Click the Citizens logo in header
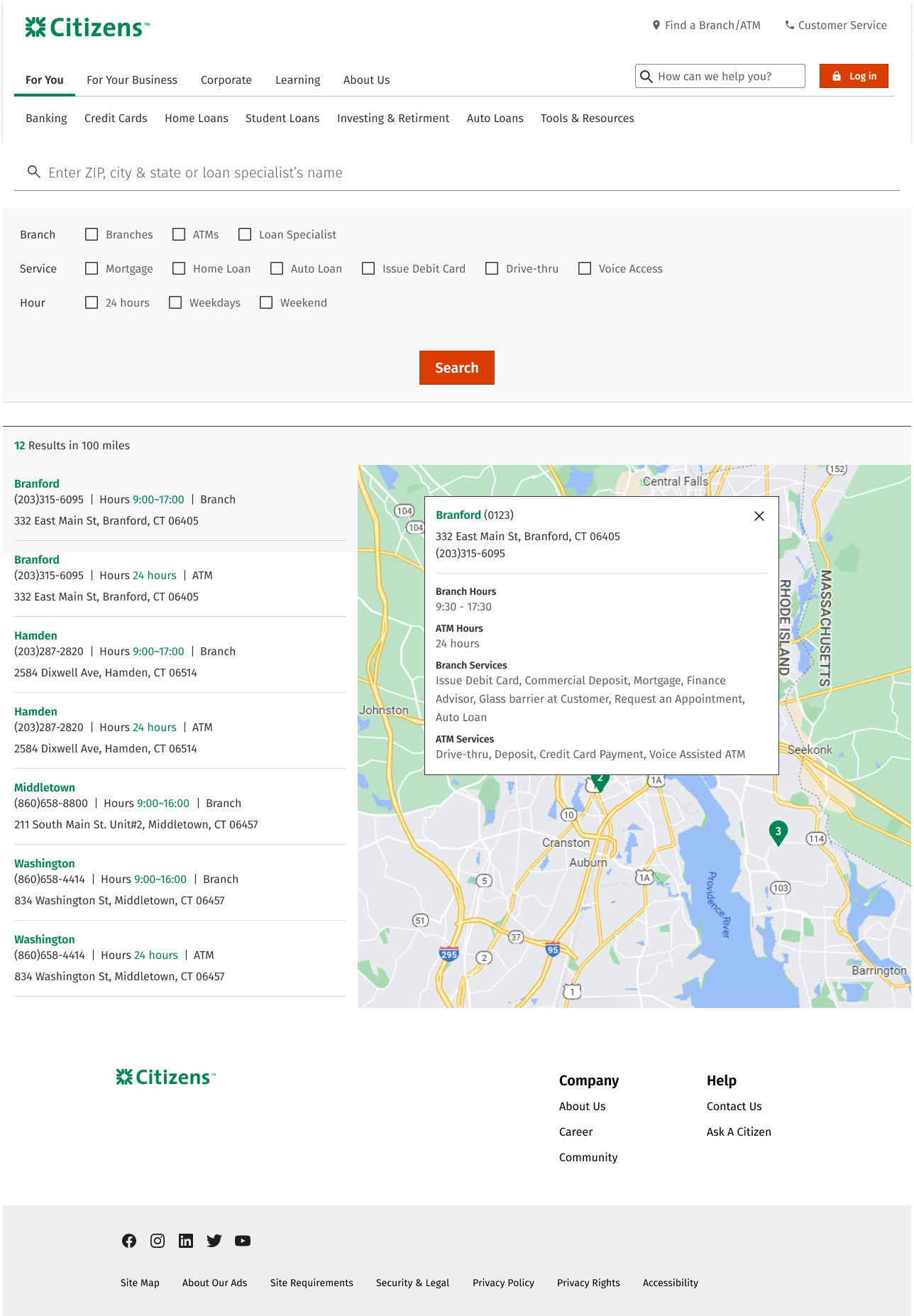This screenshot has width=914, height=1316. (87, 28)
